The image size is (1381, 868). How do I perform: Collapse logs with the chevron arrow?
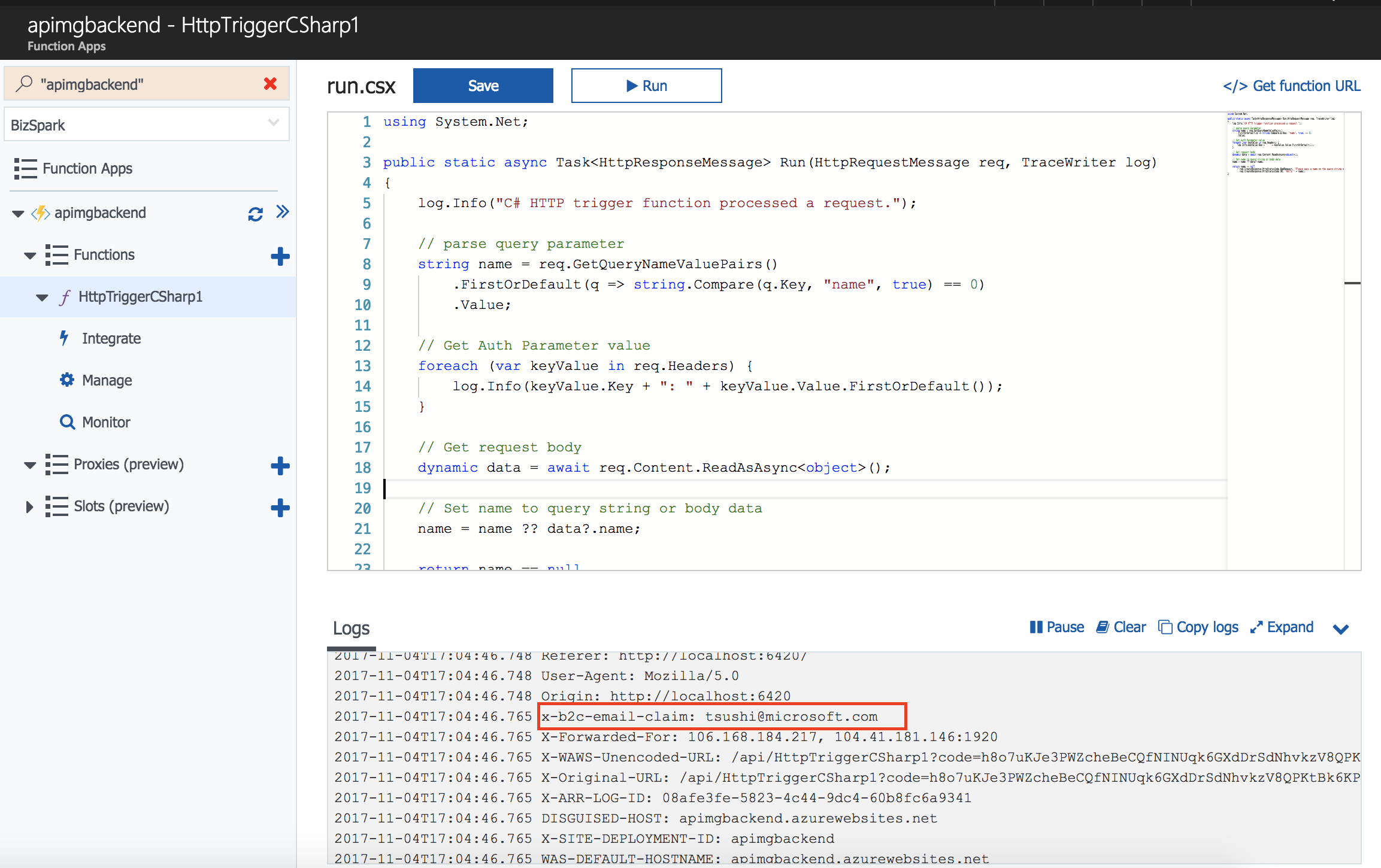point(1341,629)
